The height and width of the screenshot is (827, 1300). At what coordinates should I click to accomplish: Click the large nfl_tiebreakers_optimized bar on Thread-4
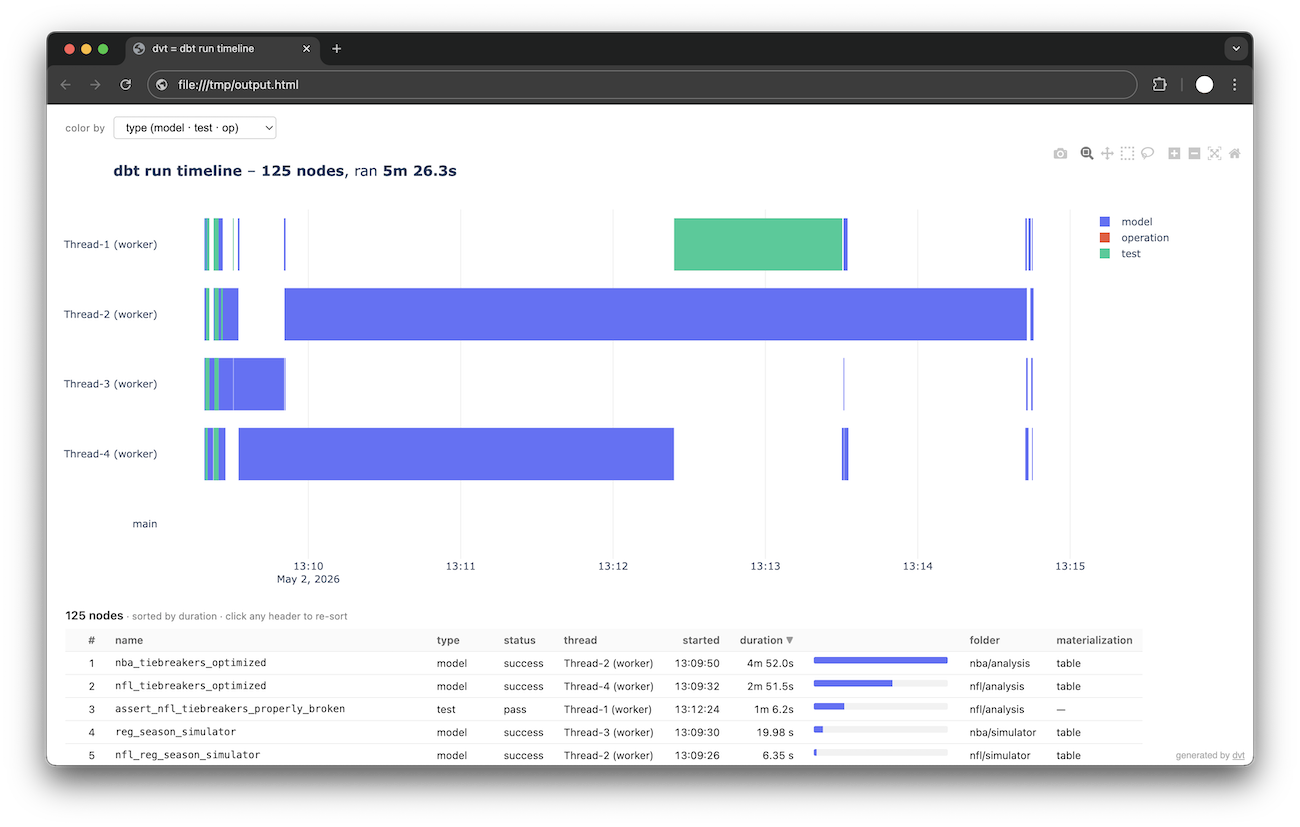point(456,454)
